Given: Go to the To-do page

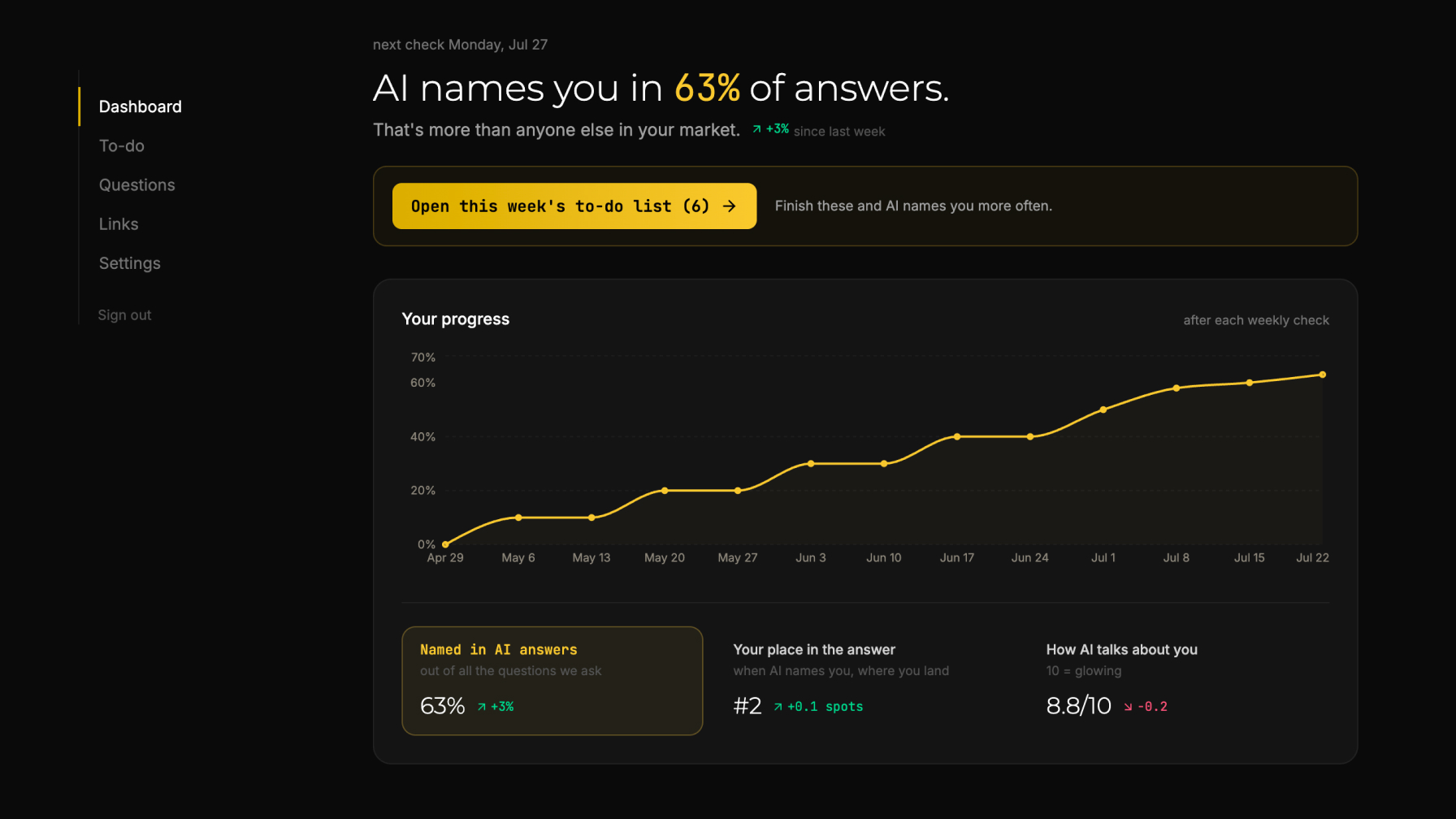Looking at the screenshot, I should point(122,145).
